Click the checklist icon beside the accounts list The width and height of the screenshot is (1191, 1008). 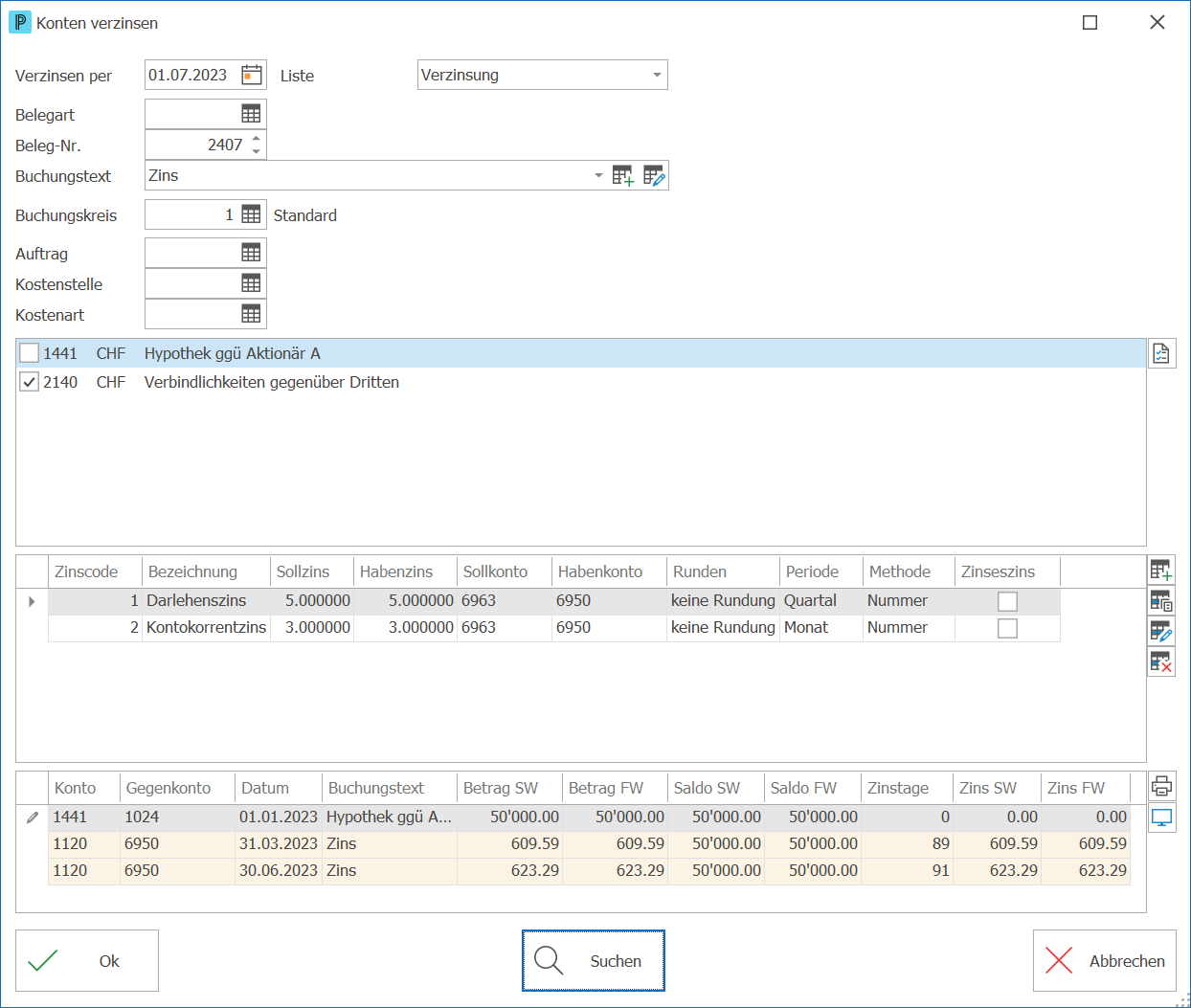click(1161, 353)
